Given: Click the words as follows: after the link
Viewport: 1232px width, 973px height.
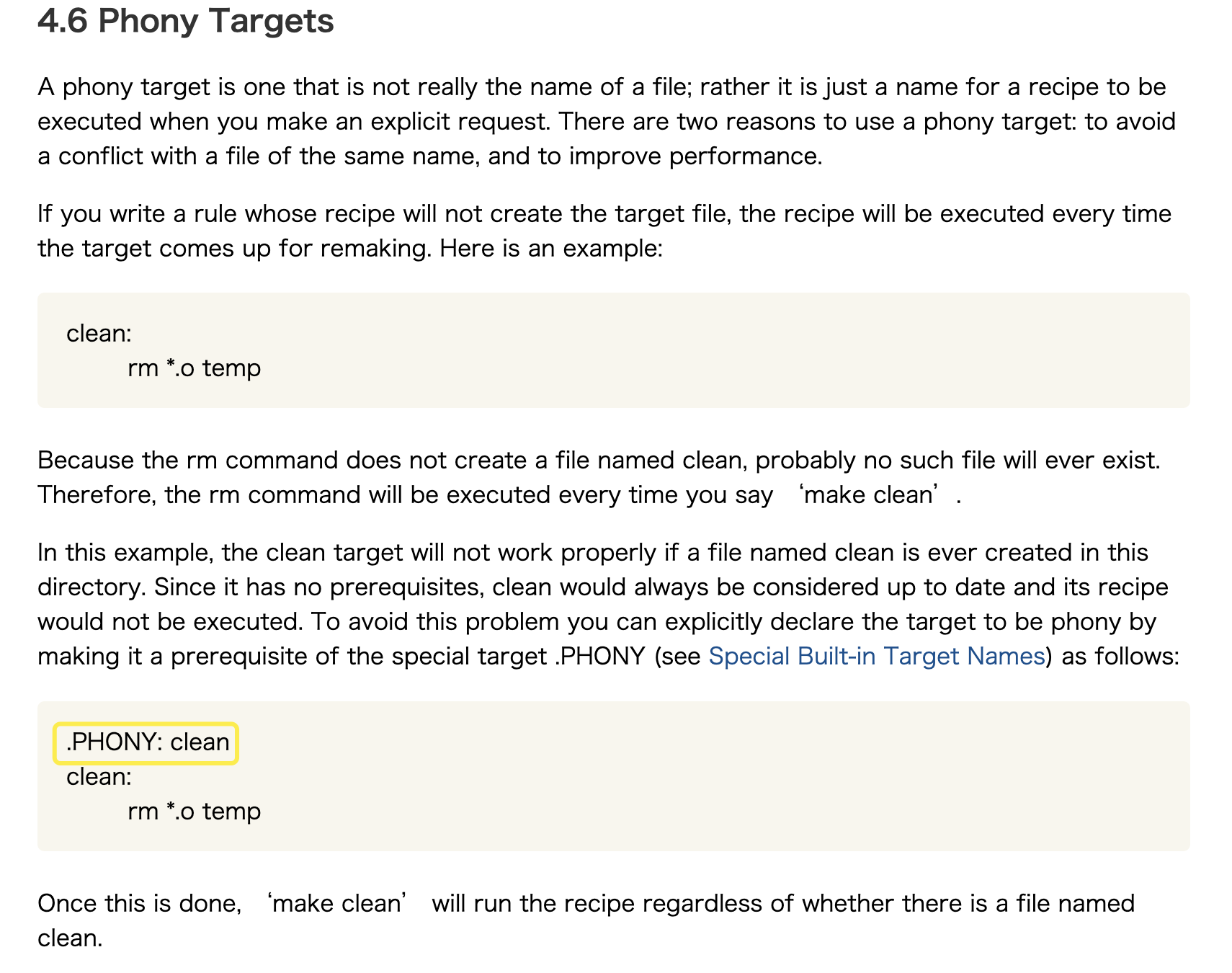Looking at the screenshot, I should click(x=1120, y=656).
